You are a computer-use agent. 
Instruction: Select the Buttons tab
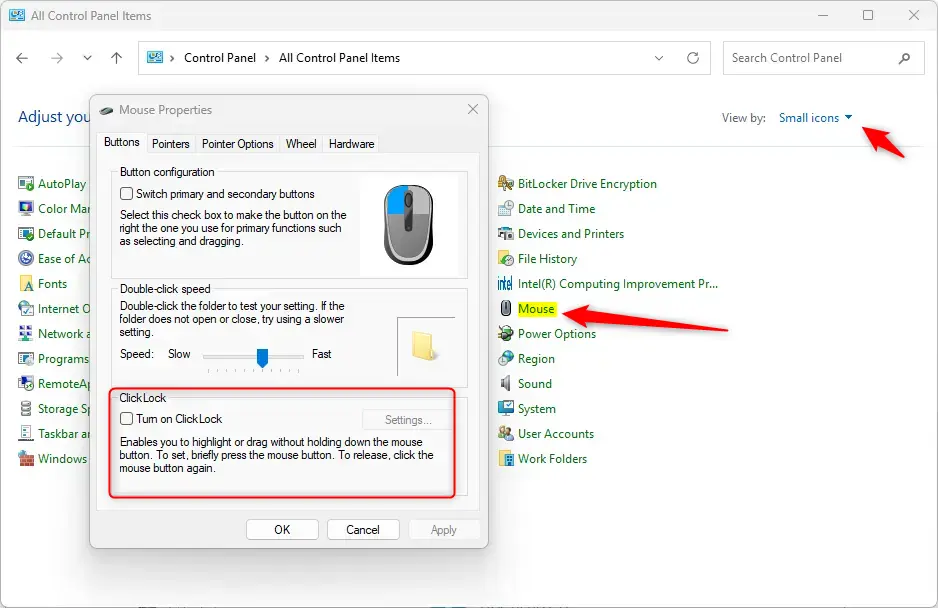coord(121,142)
